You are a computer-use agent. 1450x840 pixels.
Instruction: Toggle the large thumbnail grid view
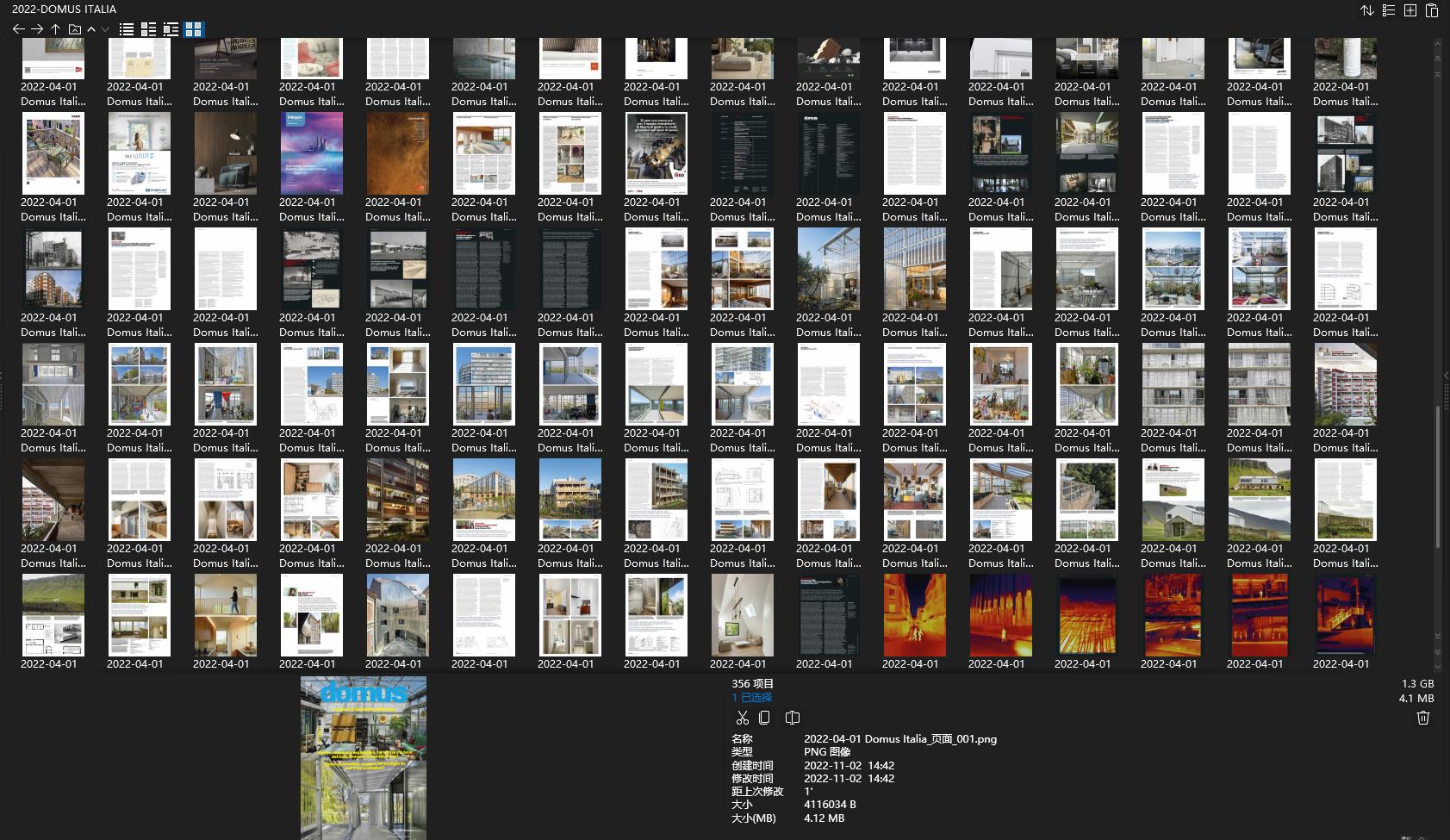pyautogui.click(x=194, y=28)
